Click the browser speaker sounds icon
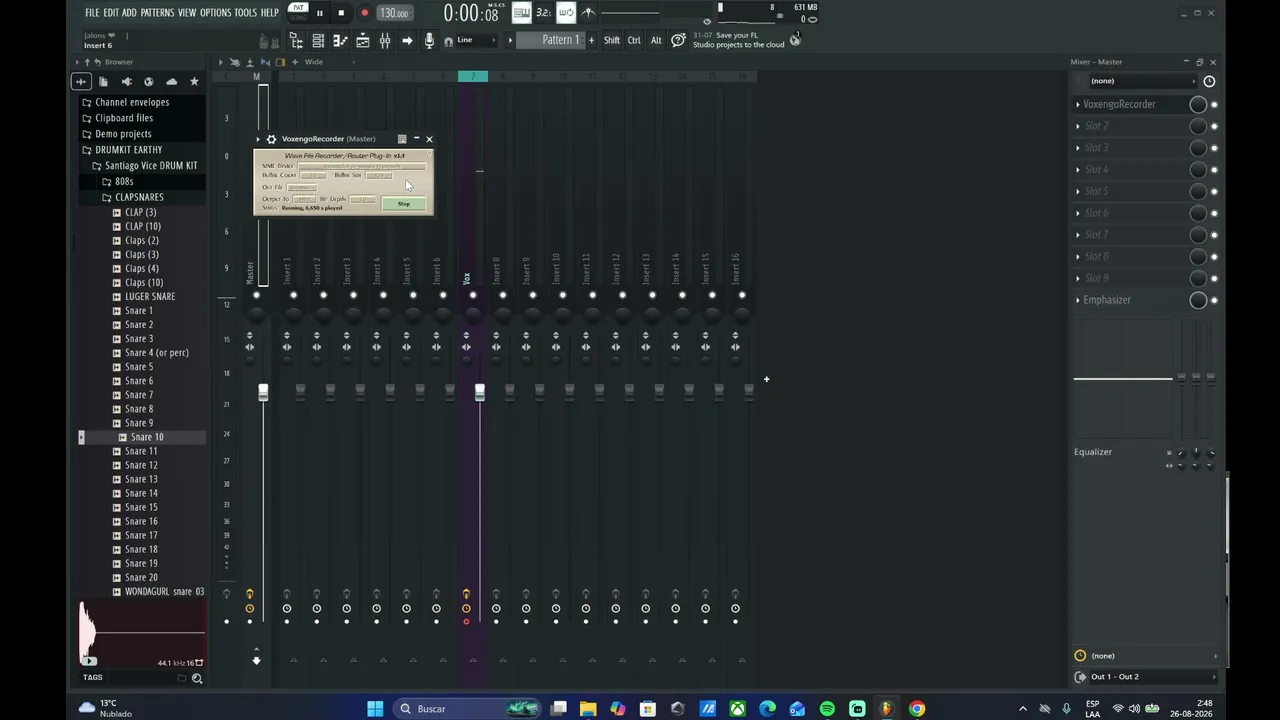The width and height of the screenshot is (1280, 720). (126, 81)
